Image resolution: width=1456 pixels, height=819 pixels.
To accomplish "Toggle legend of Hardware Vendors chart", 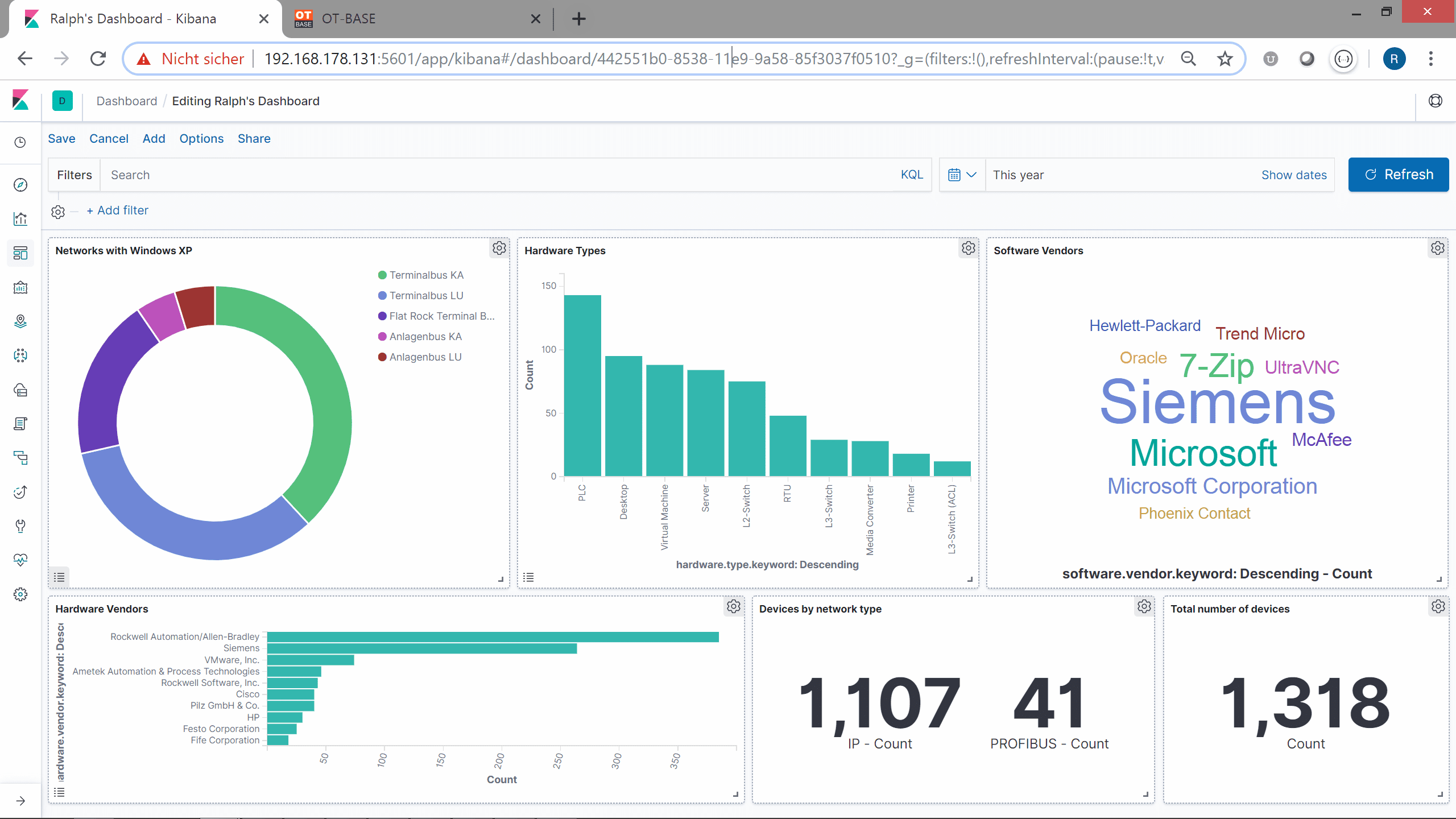I will click(x=59, y=792).
